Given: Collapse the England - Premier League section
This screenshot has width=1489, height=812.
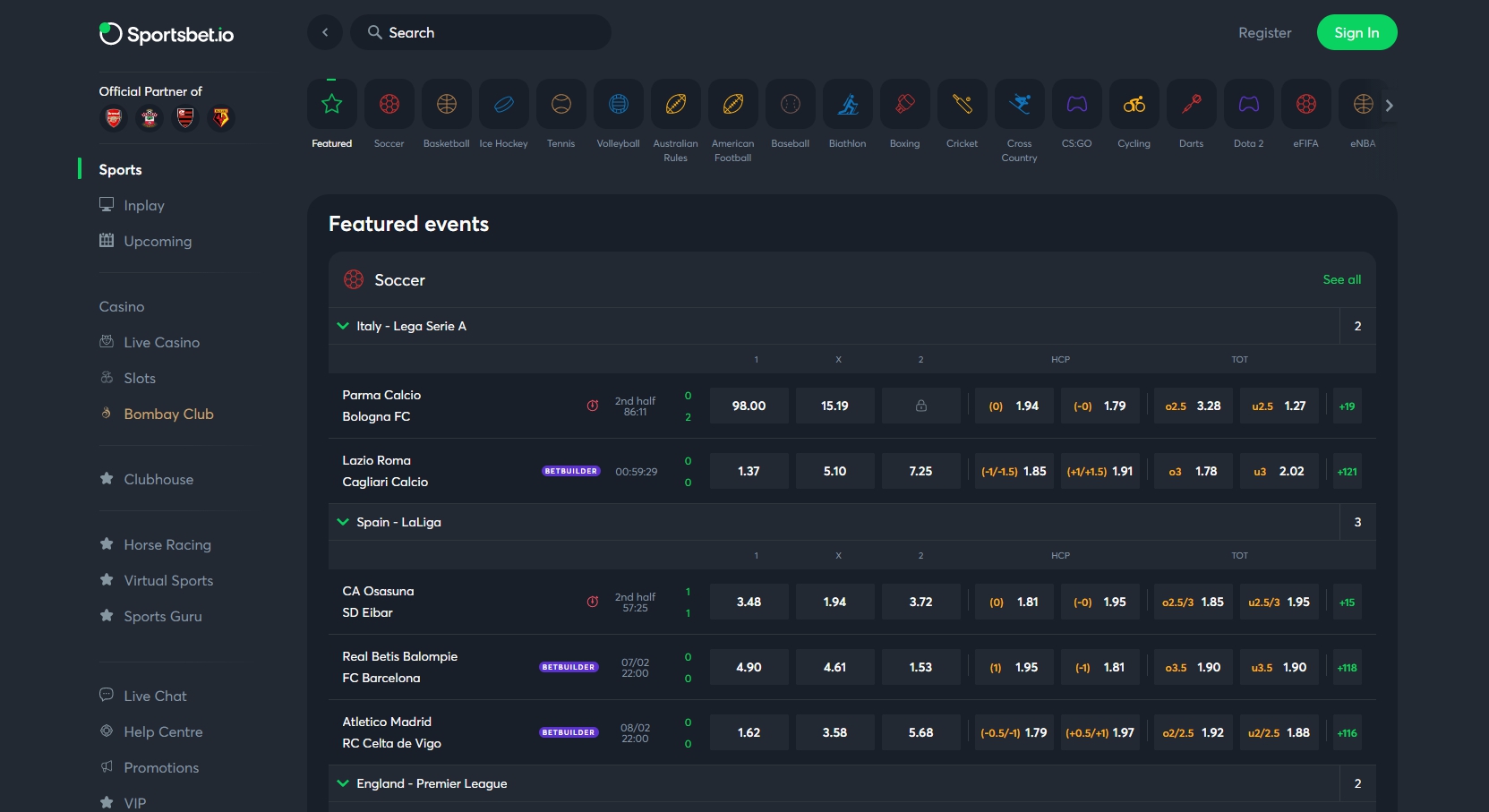Looking at the screenshot, I should [x=343, y=783].
